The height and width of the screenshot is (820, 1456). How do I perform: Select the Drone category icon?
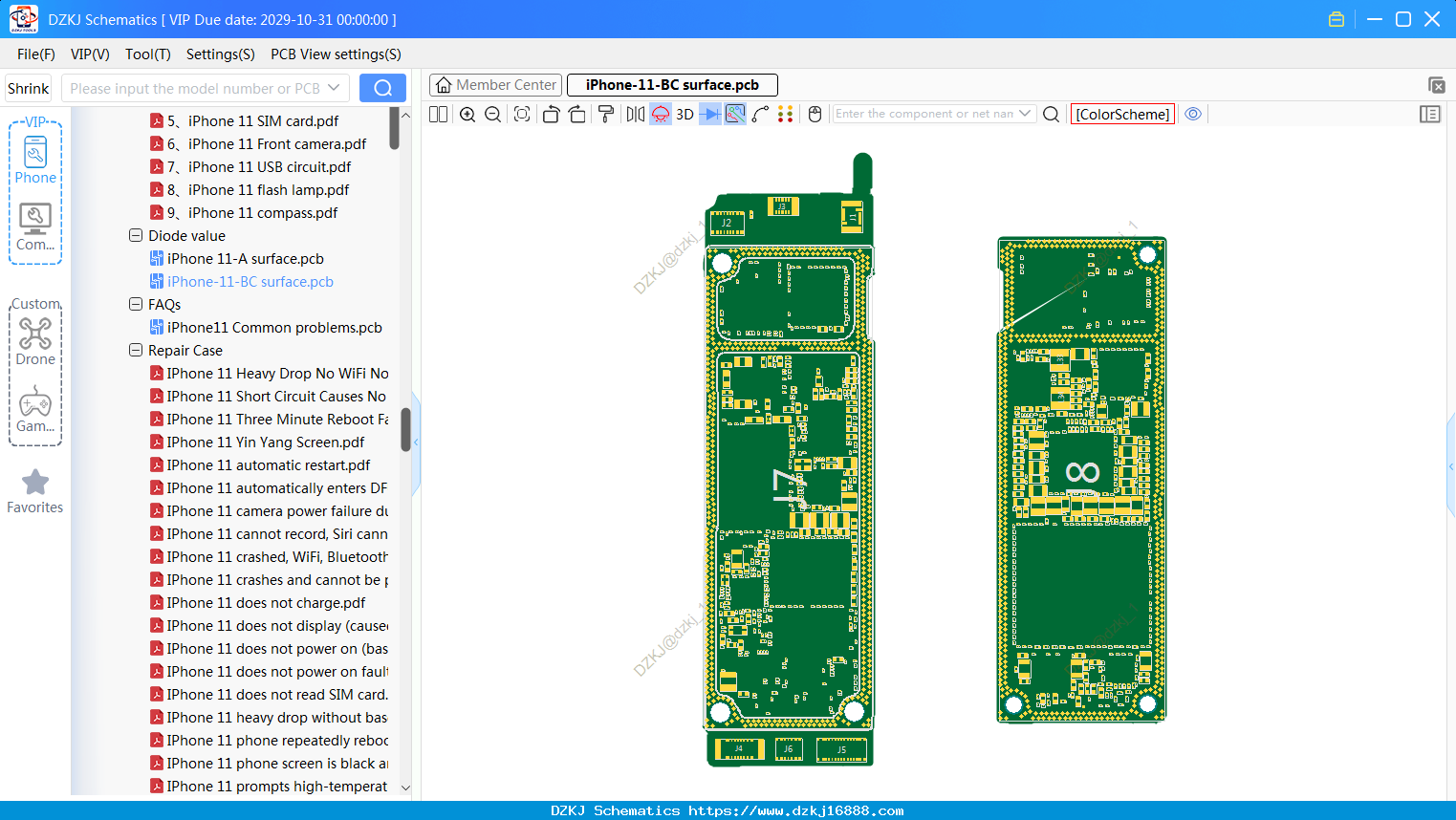(x=35, y=341)
